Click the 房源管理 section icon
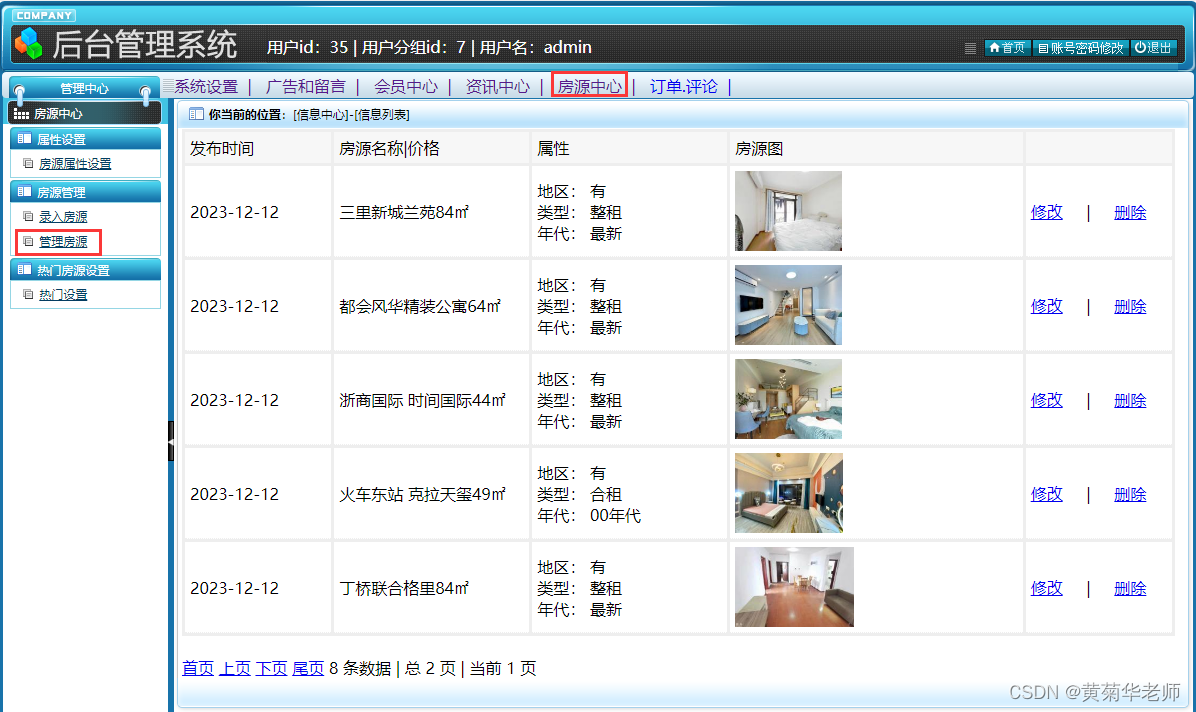 click(x=24, y=192)
